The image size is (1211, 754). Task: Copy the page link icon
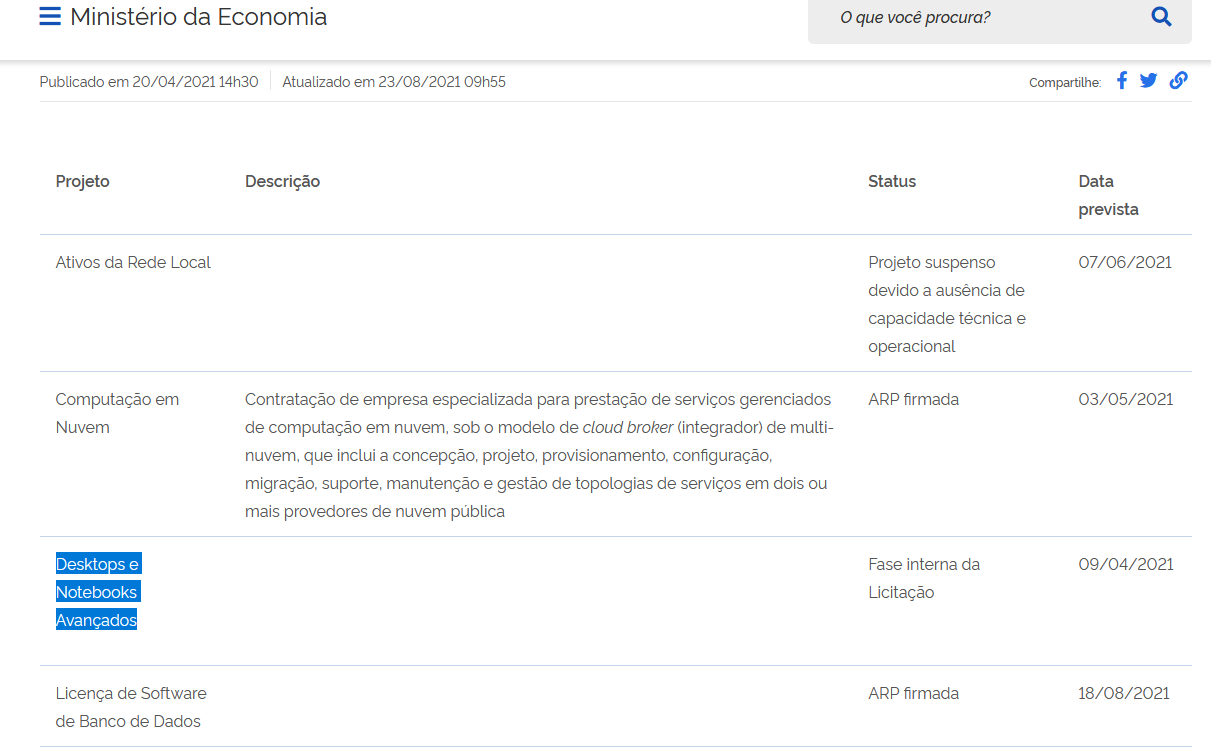[x=1178, y=81]
